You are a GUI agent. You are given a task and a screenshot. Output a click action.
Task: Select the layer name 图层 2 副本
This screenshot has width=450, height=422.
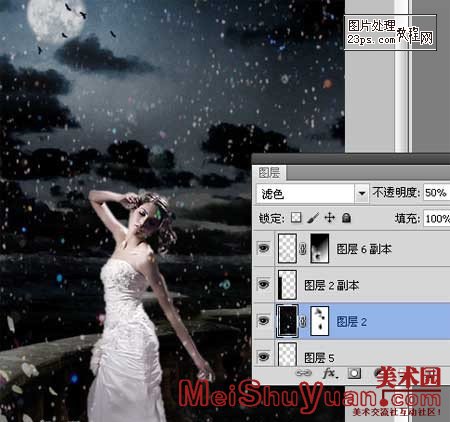tap(332, 285)
